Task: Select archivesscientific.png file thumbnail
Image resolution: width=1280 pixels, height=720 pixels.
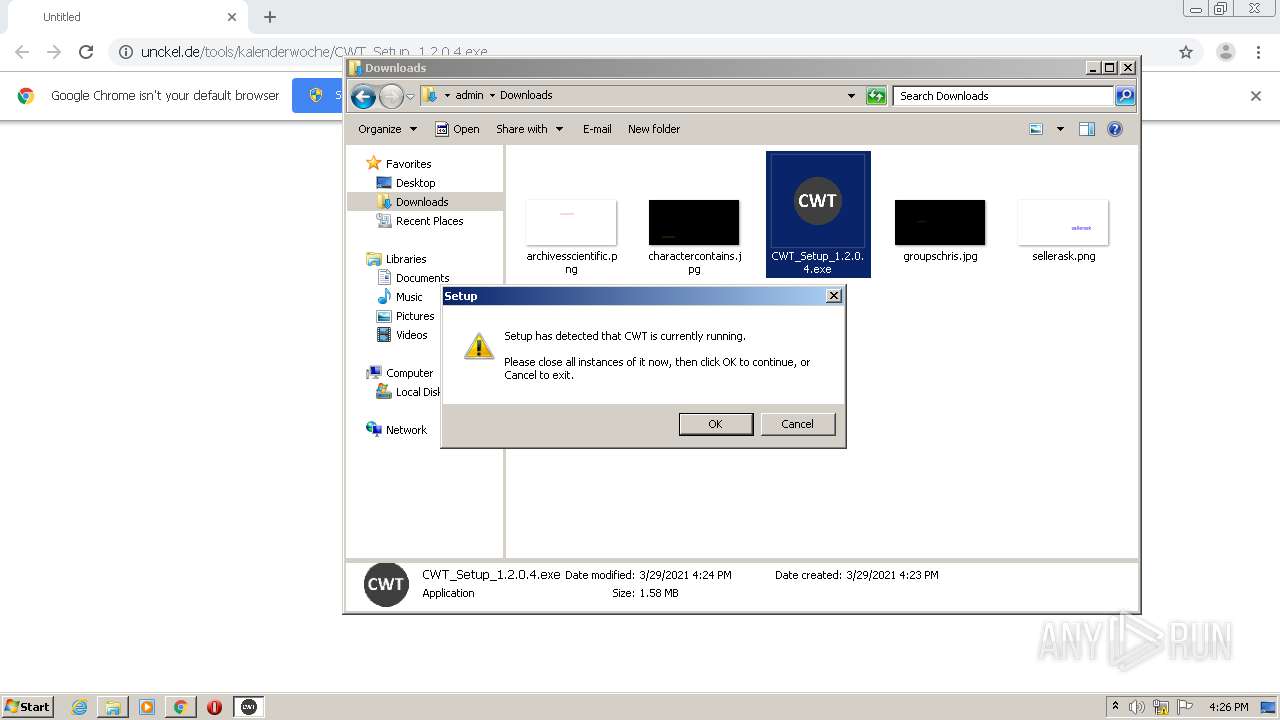Action: (571, 222)
